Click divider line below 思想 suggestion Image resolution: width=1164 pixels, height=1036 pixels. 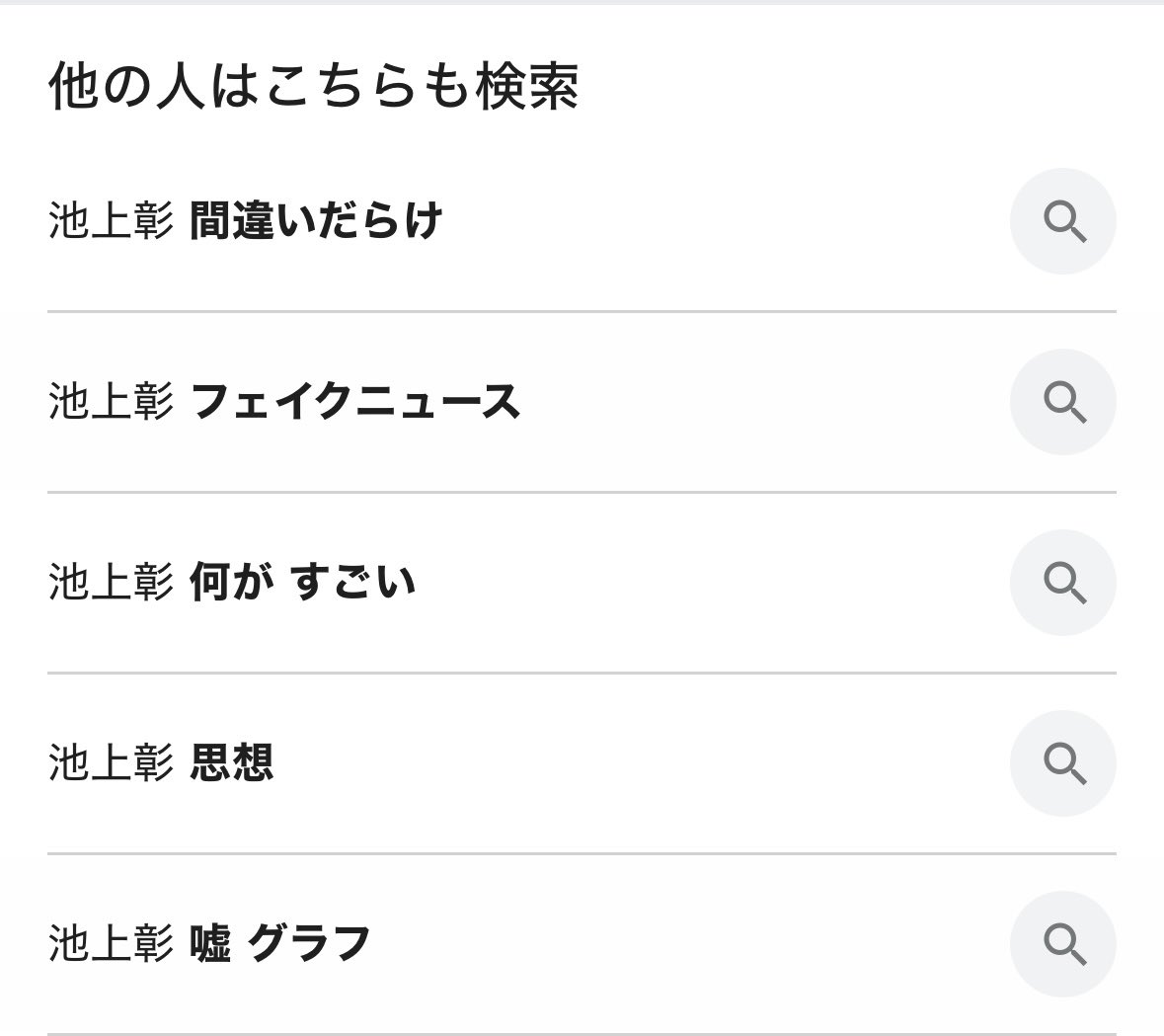(582, 853)
